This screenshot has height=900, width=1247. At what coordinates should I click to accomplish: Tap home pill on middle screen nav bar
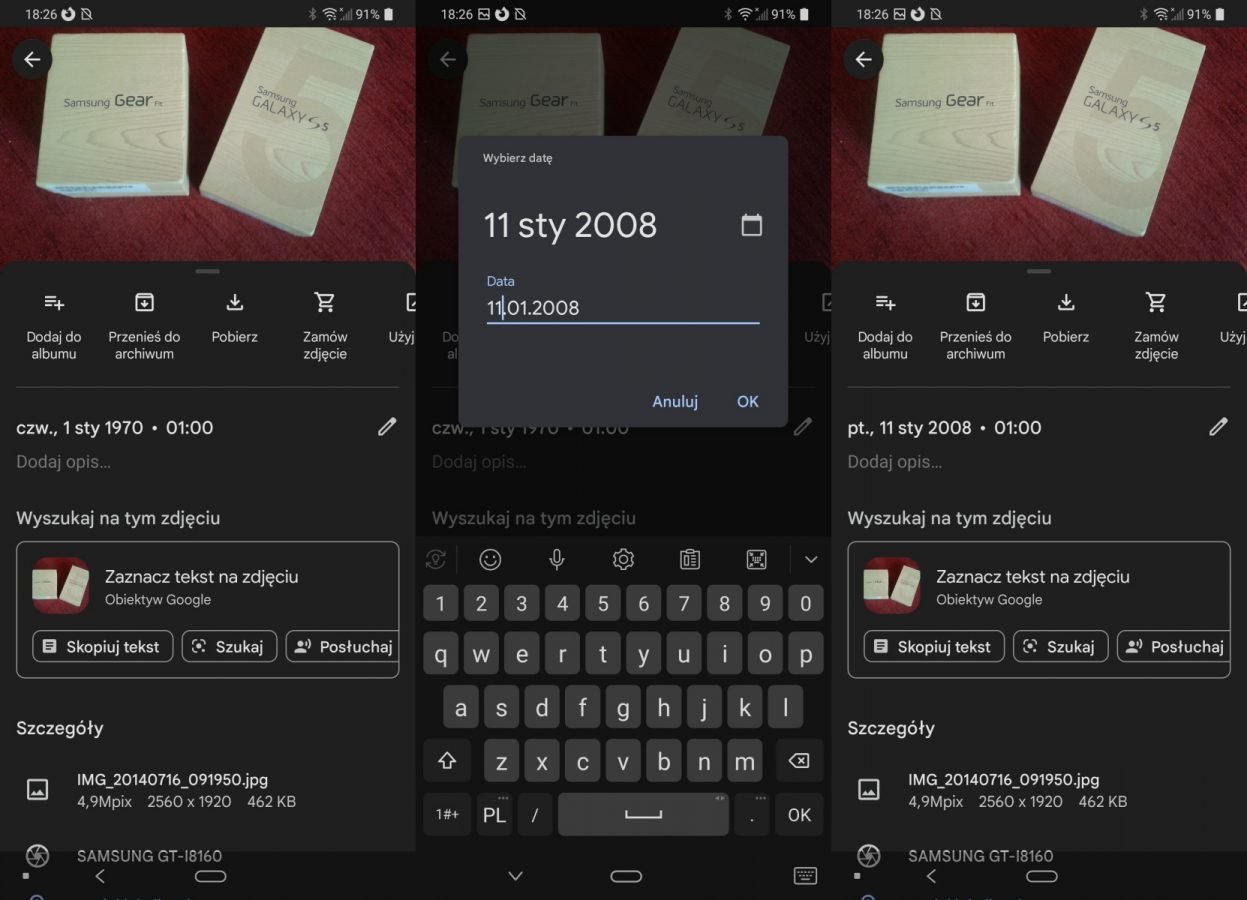click(626, 876)
